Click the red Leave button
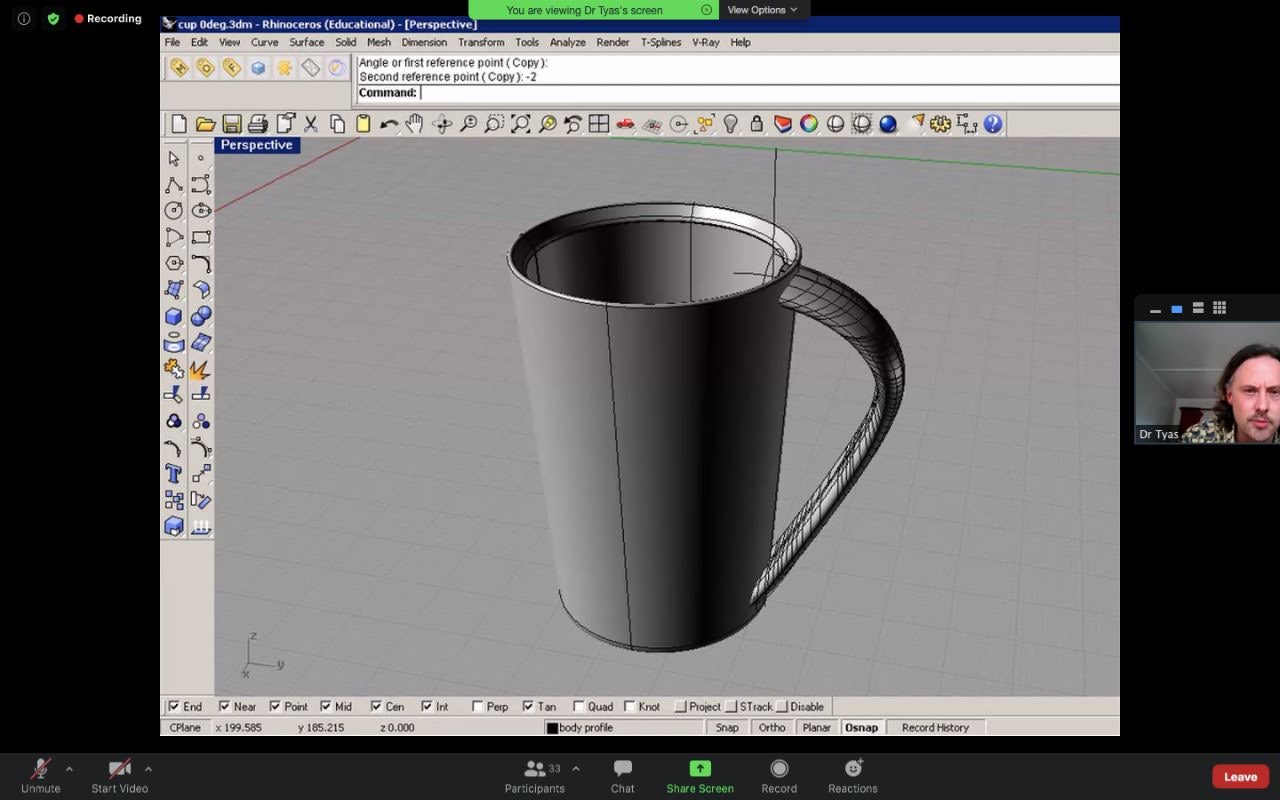 (x=1240, y=777)
